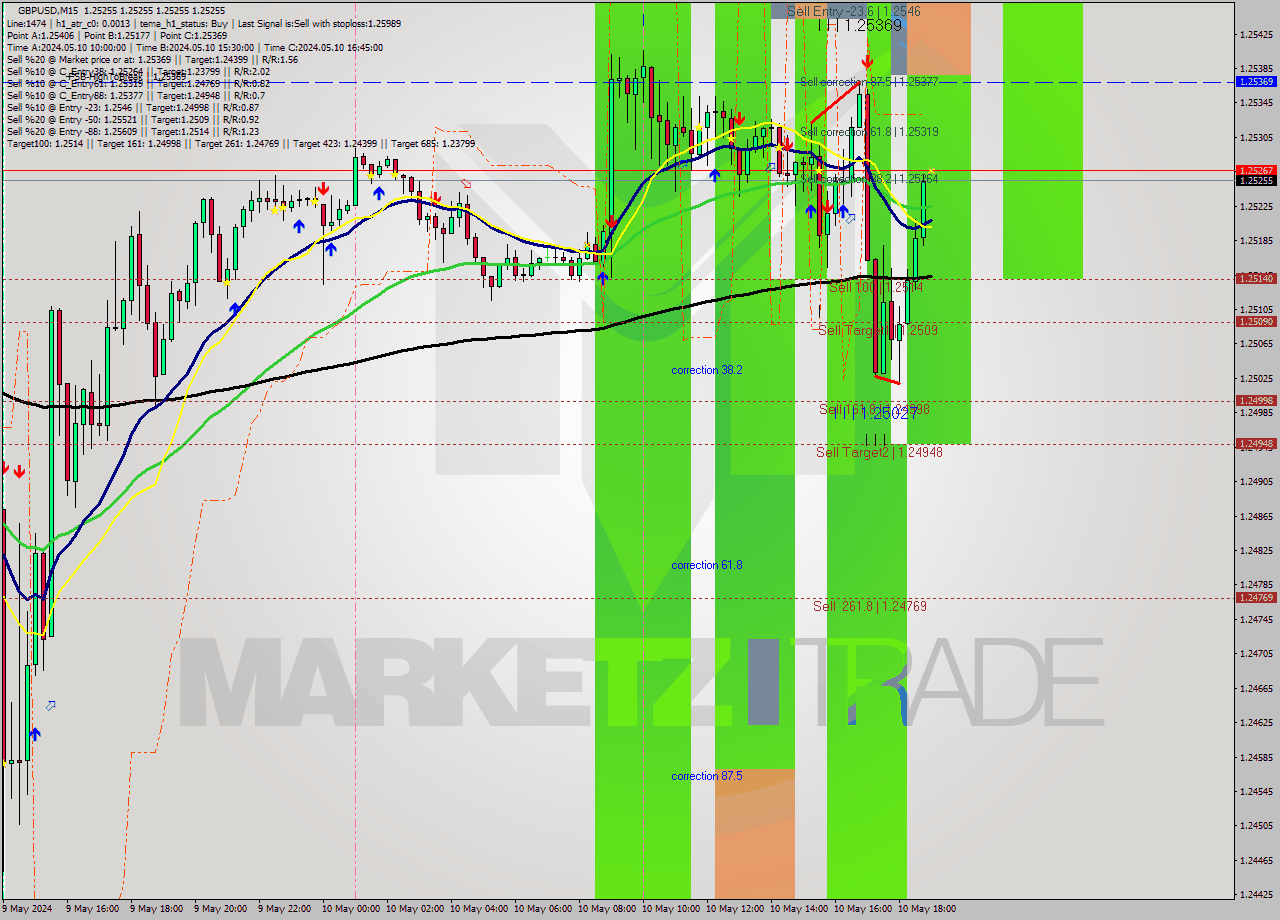1280x920 pixels.
Task: Click the '10 May 08:00' time axis label
Action: pos(605,909)
